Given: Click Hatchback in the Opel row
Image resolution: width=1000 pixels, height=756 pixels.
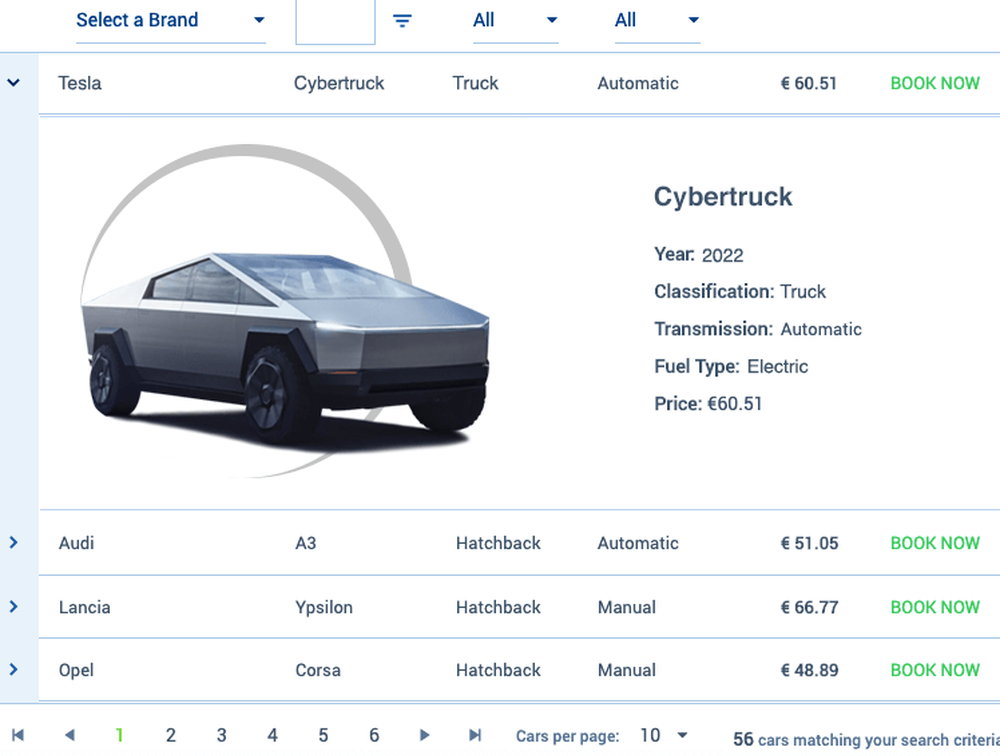Looking at the screenshot, I should pyautogui.click(x=498, y=670).
